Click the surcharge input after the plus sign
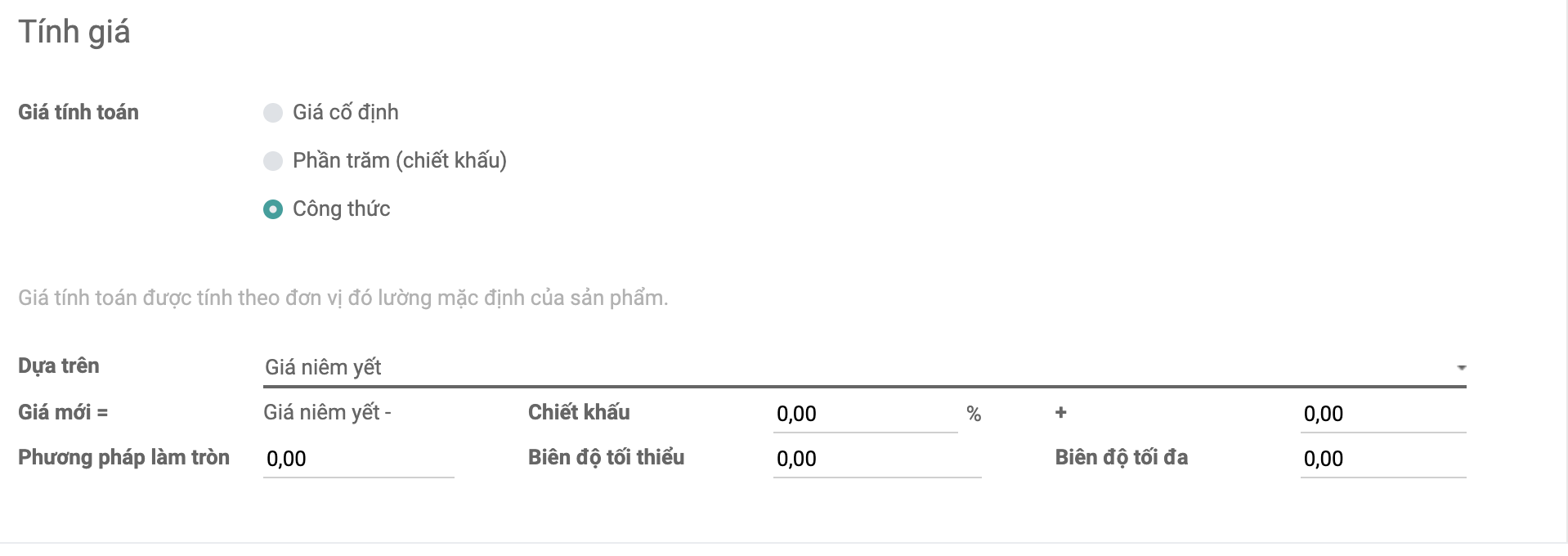The width and height of the screenshot is (1568, 556). 1382,414
